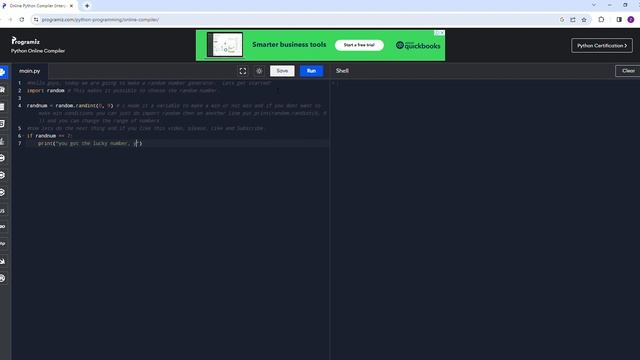Screen dimensions: 640x360
Task: Click the browser address bar URL
Action: [x=100, y=20]
